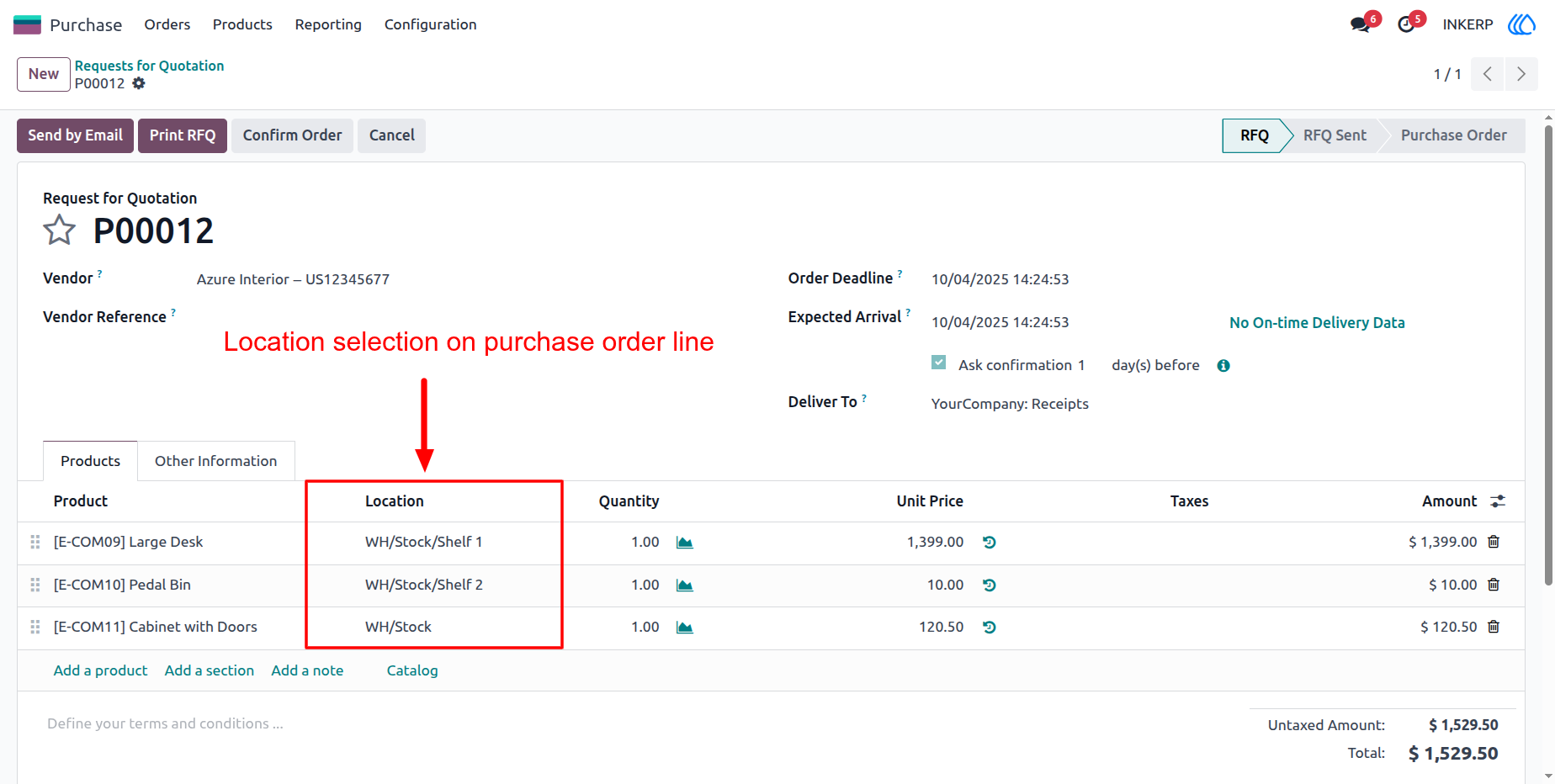Go to the next record arrow

click(1521, 74)
